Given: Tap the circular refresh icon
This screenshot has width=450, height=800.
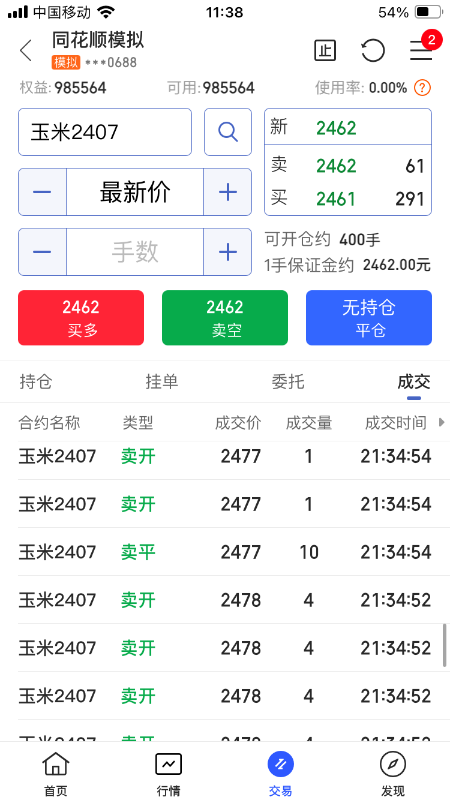Looking at the screenshot, I should (x=372, y=51).
